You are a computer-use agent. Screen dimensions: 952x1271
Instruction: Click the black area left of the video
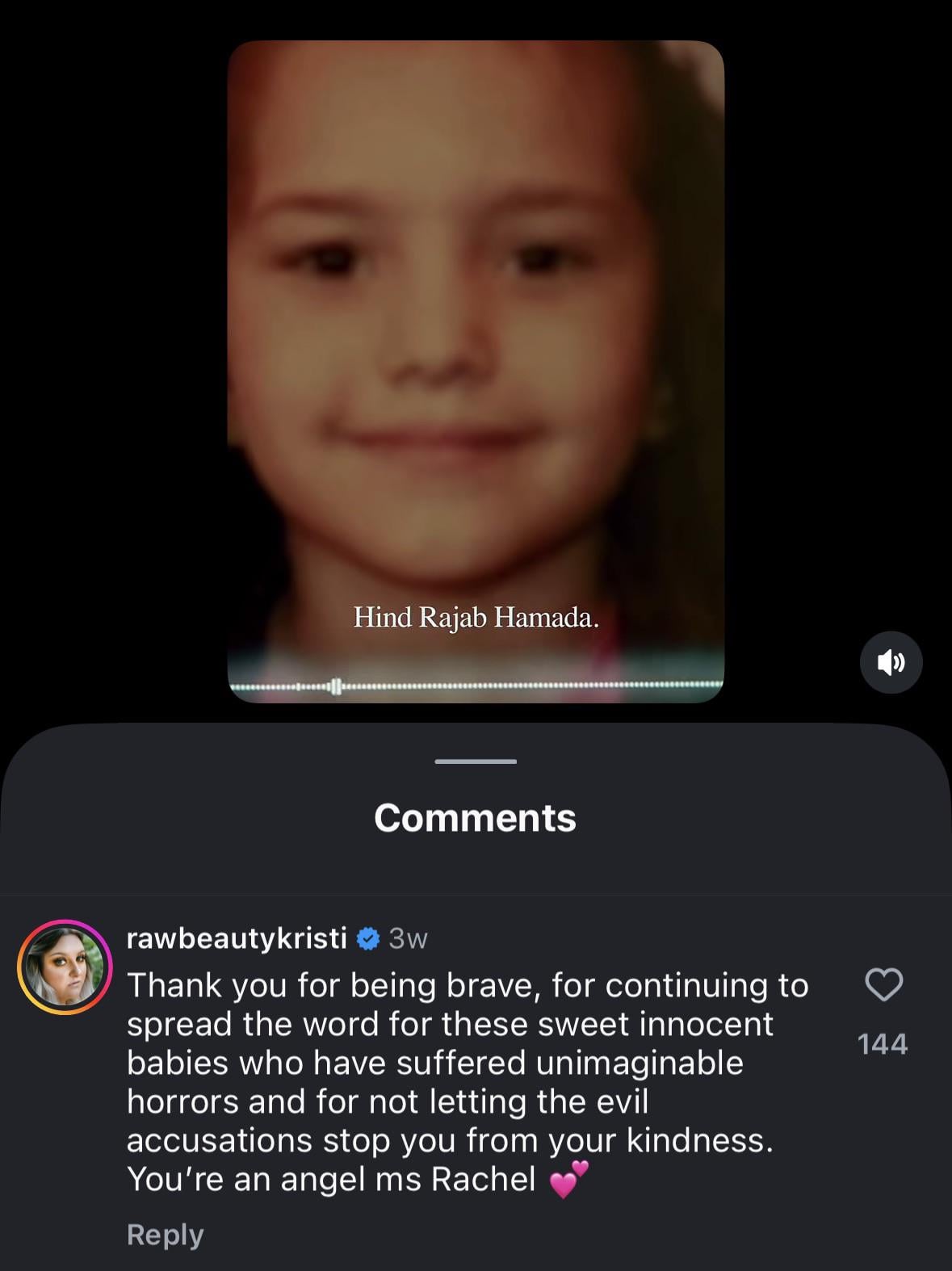[113, 363]
